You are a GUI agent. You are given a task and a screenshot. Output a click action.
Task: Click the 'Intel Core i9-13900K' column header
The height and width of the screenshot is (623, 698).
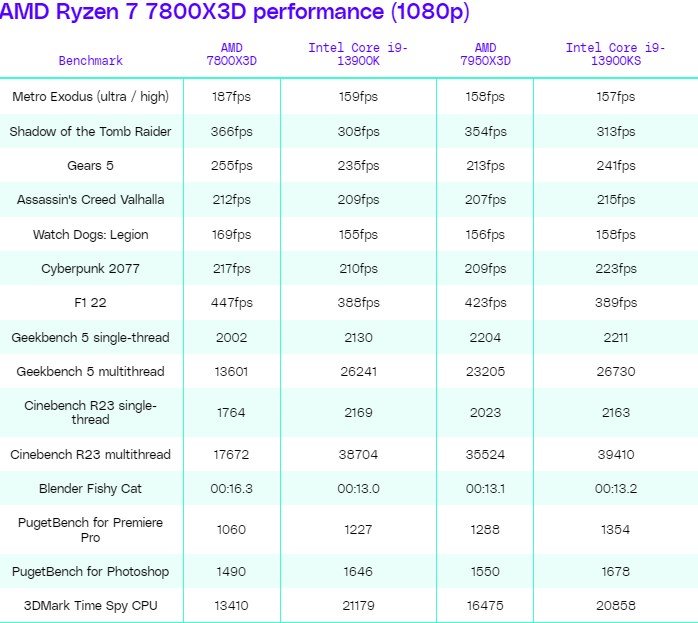pos(358,54)
